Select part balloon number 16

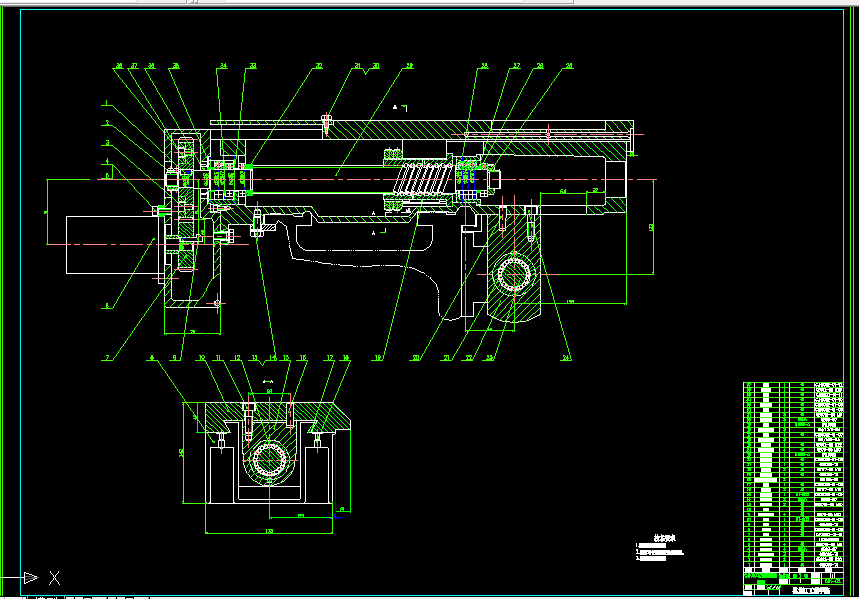click(x=302, y=358)
